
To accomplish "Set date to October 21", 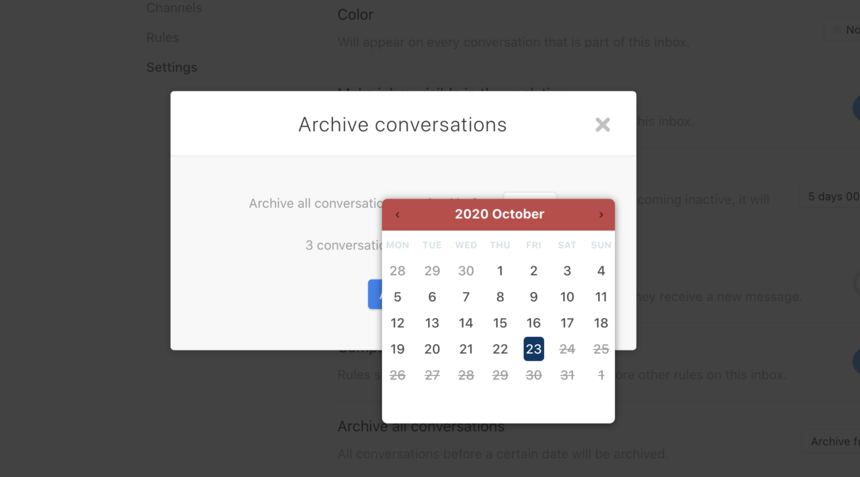I will (x=466, y=349).
